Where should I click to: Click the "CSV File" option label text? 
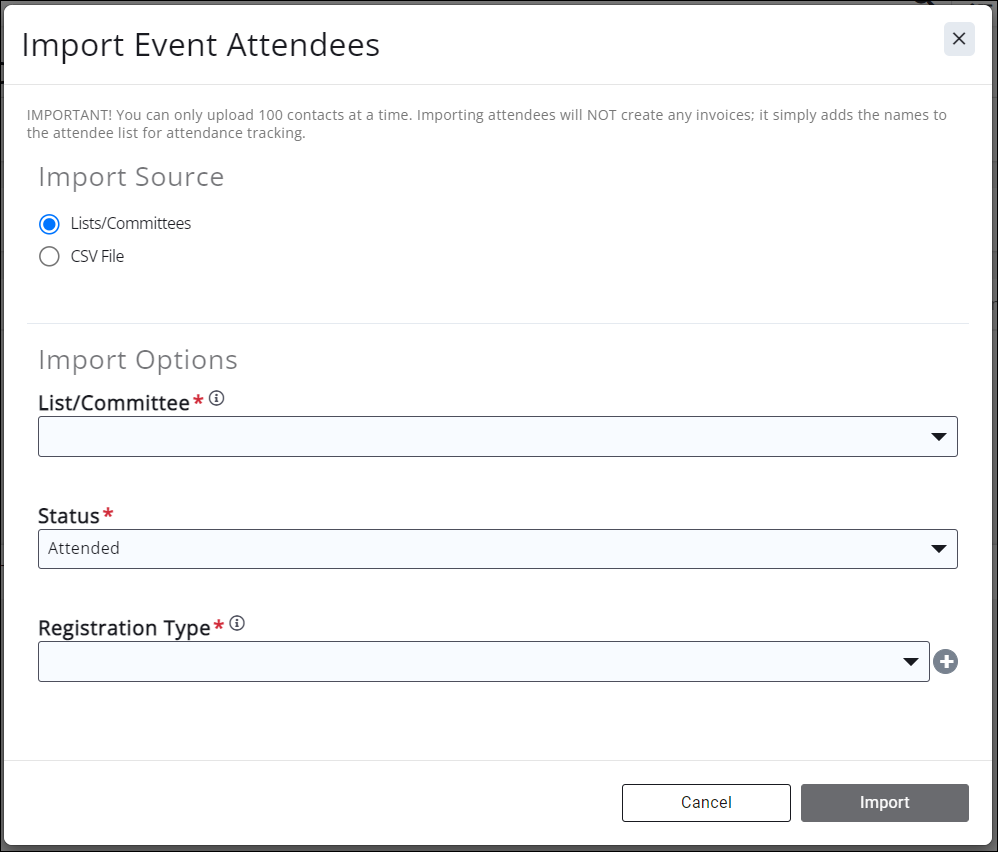coord(97,257)
